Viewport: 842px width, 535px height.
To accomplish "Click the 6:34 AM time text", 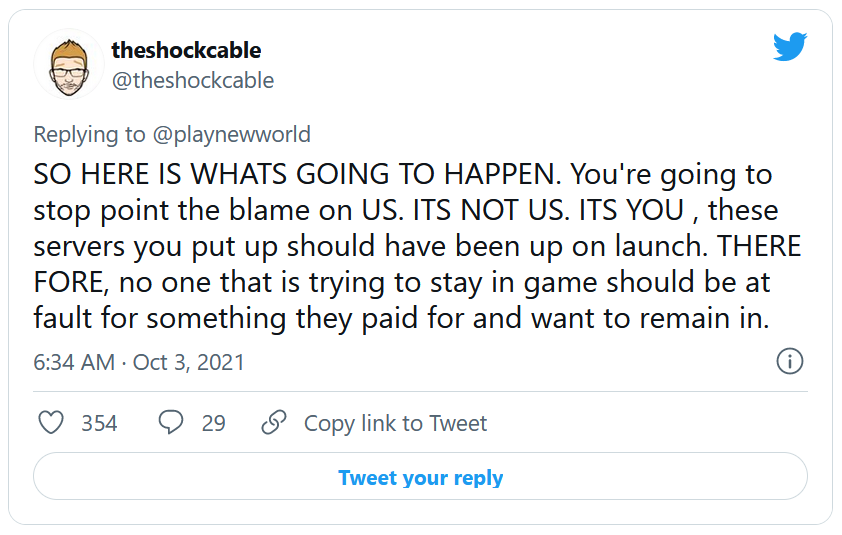I will pyautogui.click(x=74, y=362).
